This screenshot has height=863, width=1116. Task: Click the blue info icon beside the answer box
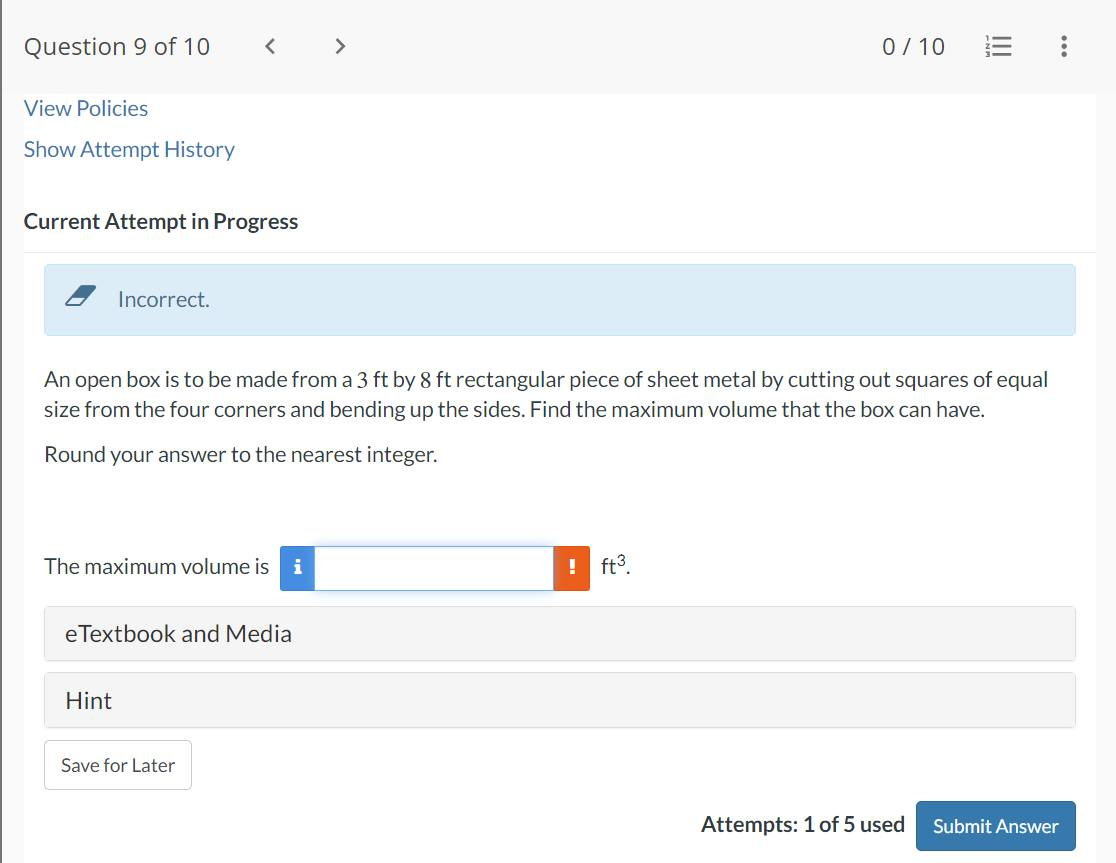pos(297,567)
